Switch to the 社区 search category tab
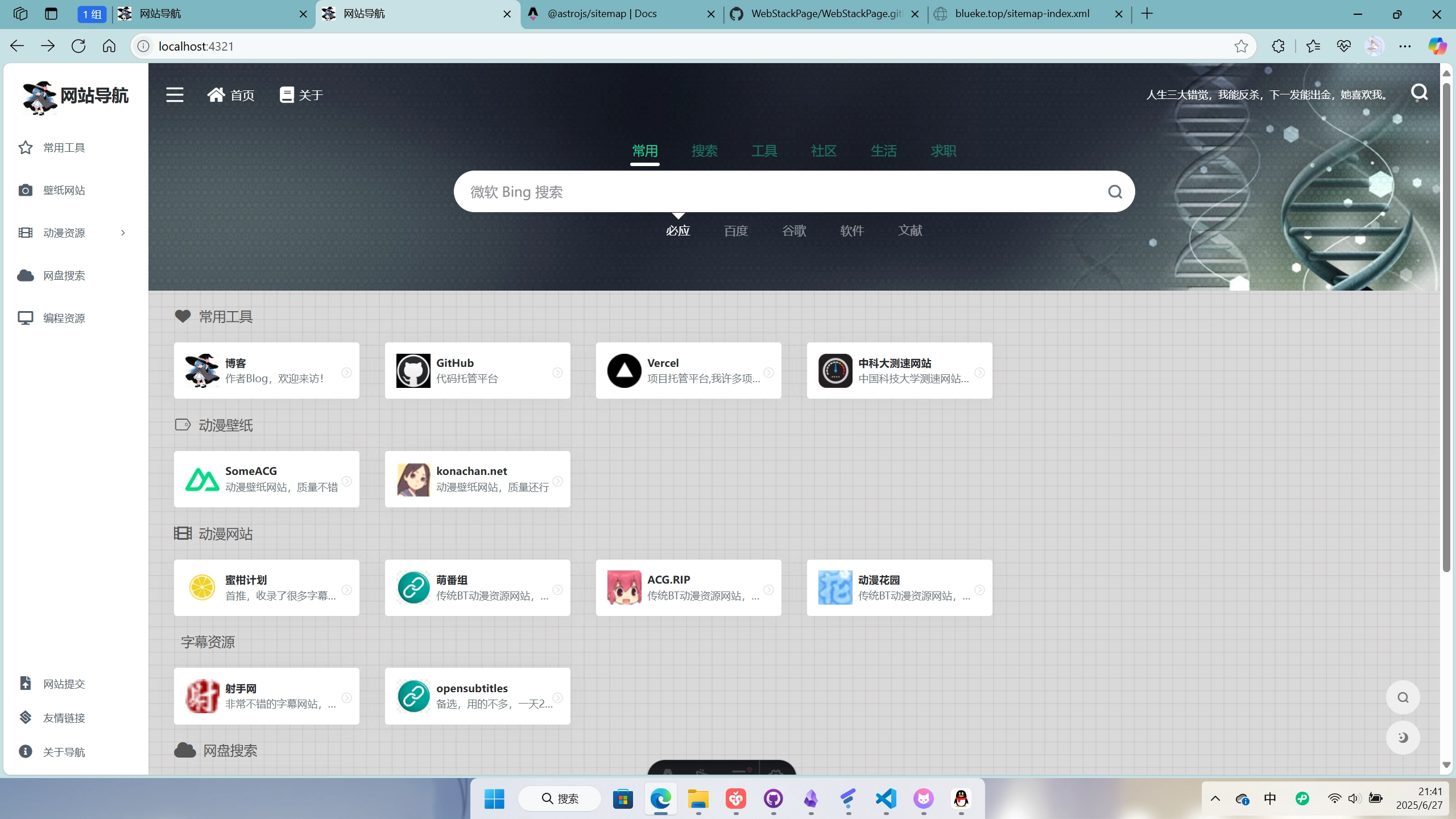Image resolution: width=1456 pixels, height=819 pixels. pyautogui.click(x=824, y=151)
